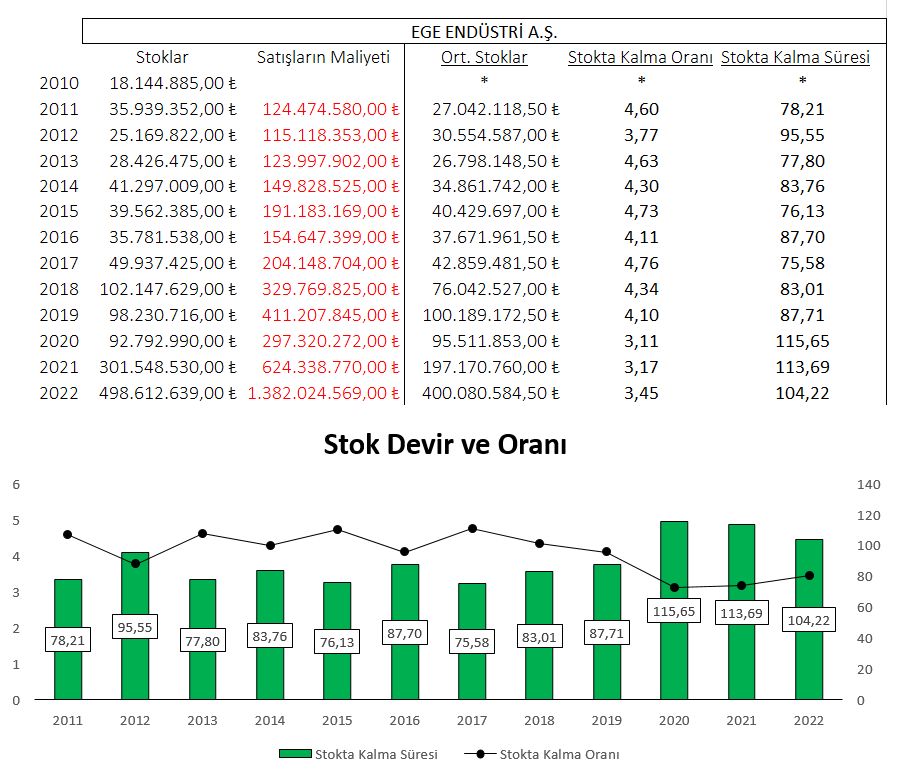
Task: Click the EGE ENDÜSTRİ A.Ş. title cell
Action: [484, 32]
